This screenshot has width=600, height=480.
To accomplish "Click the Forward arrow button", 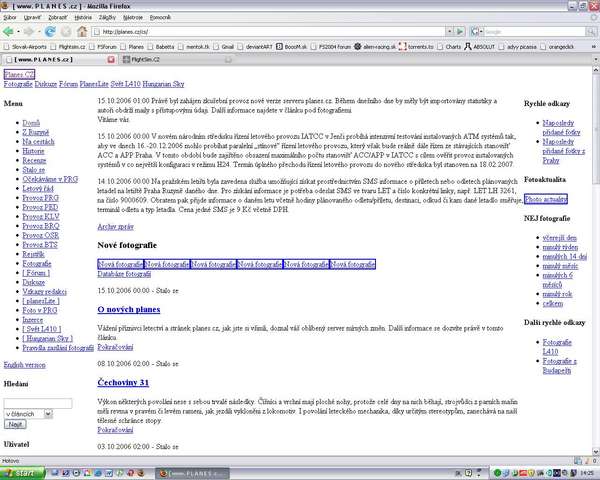I will click(x=28, y=32).
